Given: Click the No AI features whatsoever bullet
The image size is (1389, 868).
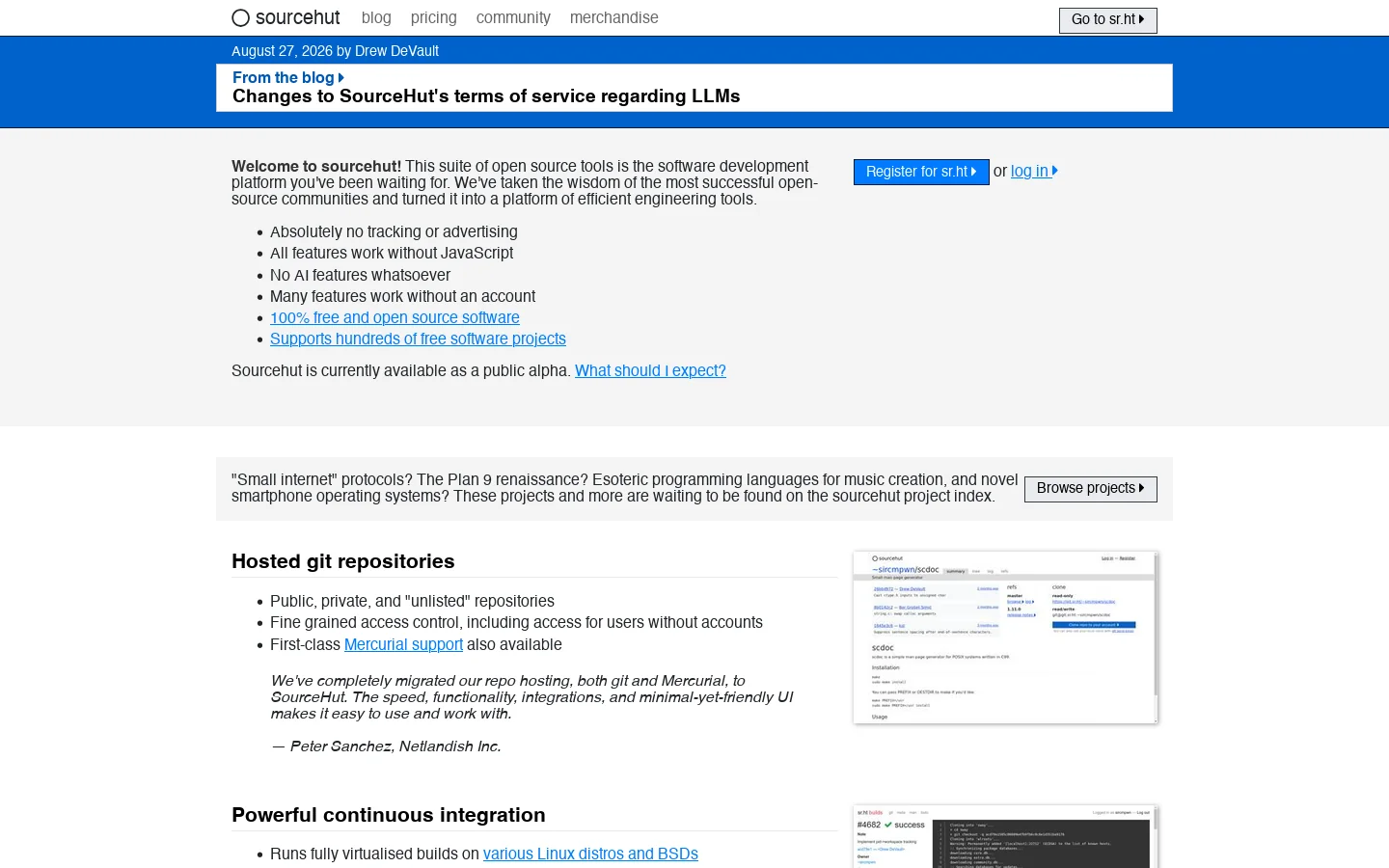Looking at the screenshot, I should [x=360, y=275].
